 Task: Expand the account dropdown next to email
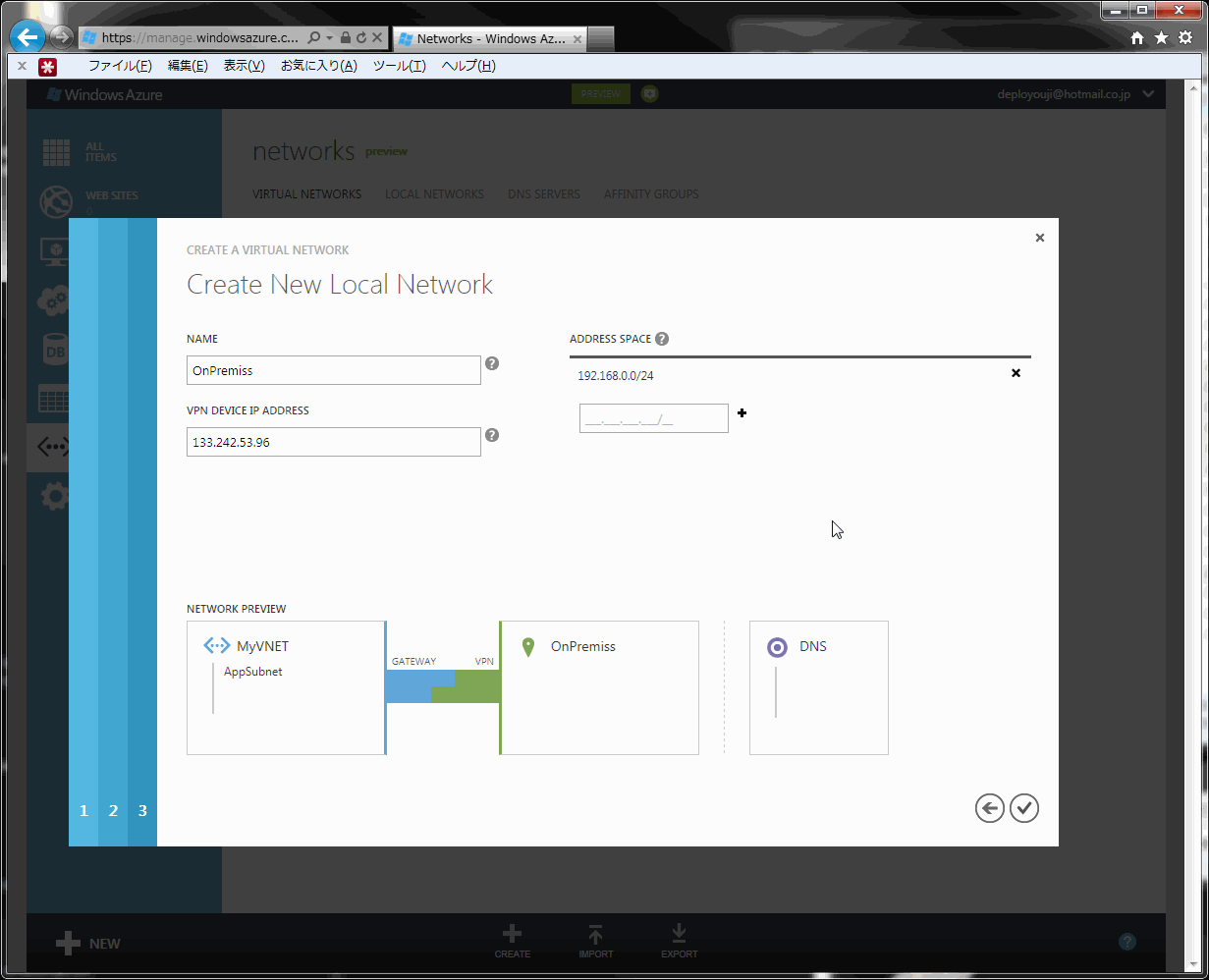point(1148,94)
